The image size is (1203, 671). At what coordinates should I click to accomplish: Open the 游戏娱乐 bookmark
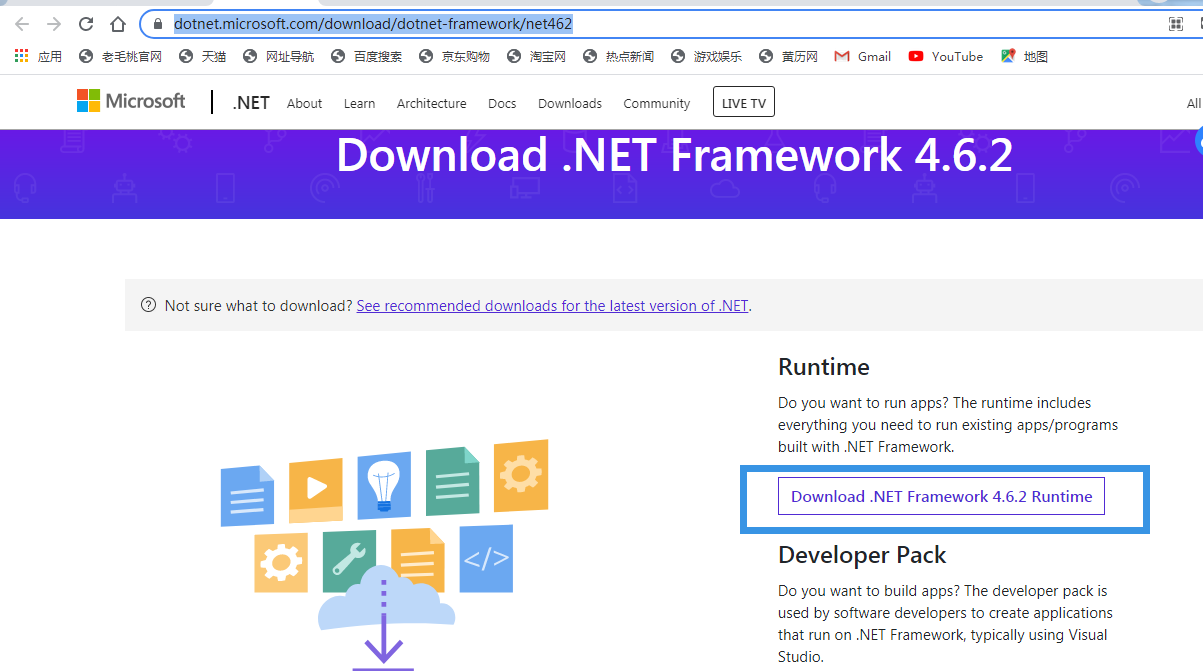(x=706, y=57)
